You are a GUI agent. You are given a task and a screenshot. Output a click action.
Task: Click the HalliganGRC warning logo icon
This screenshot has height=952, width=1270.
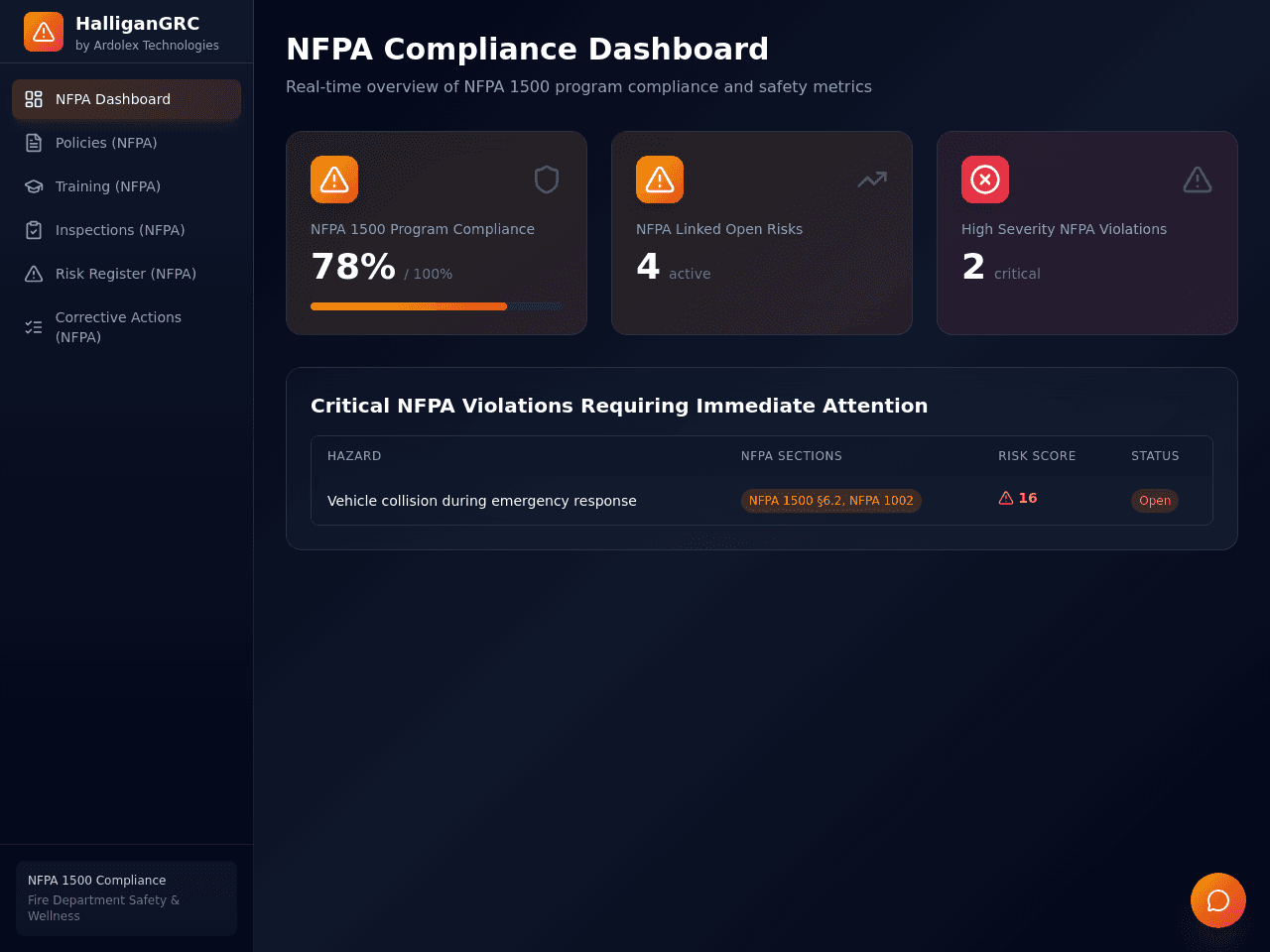pyautogui.click(x=44, y=32)
